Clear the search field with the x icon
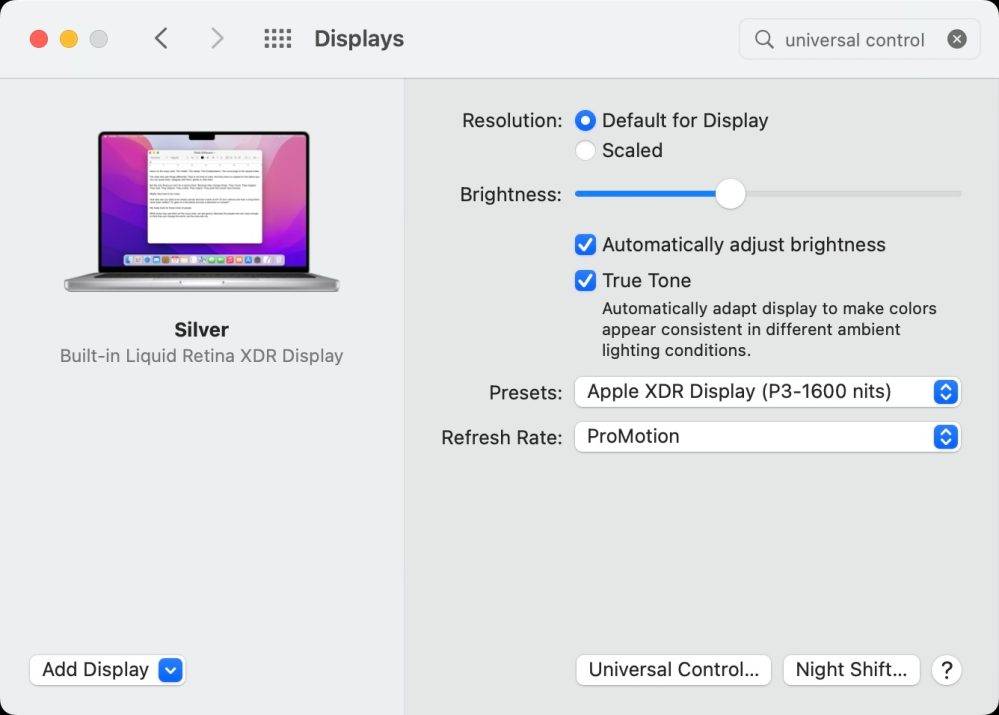This screenshot has width=999, height=715. tap(957, 39)
